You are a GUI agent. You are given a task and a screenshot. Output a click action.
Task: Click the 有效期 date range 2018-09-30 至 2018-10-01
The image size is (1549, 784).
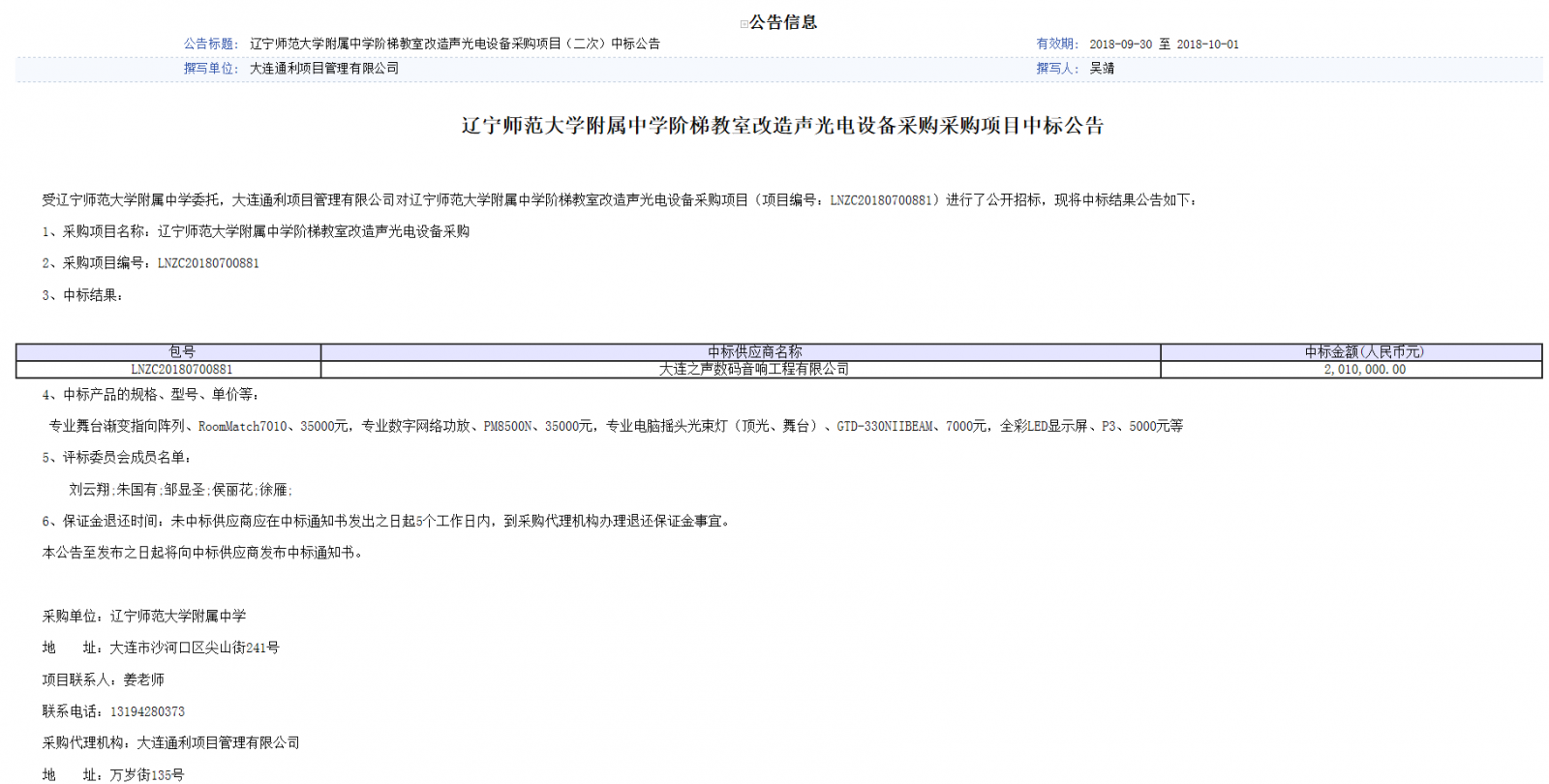tap(1164, 44)
